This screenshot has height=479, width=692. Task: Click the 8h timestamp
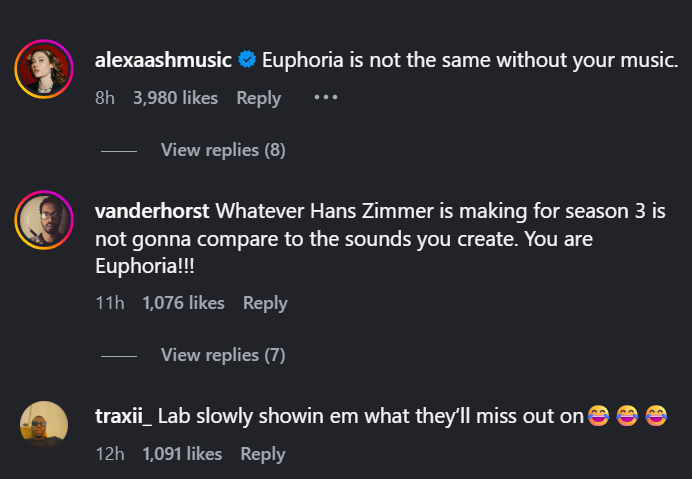tap(105, 98)
